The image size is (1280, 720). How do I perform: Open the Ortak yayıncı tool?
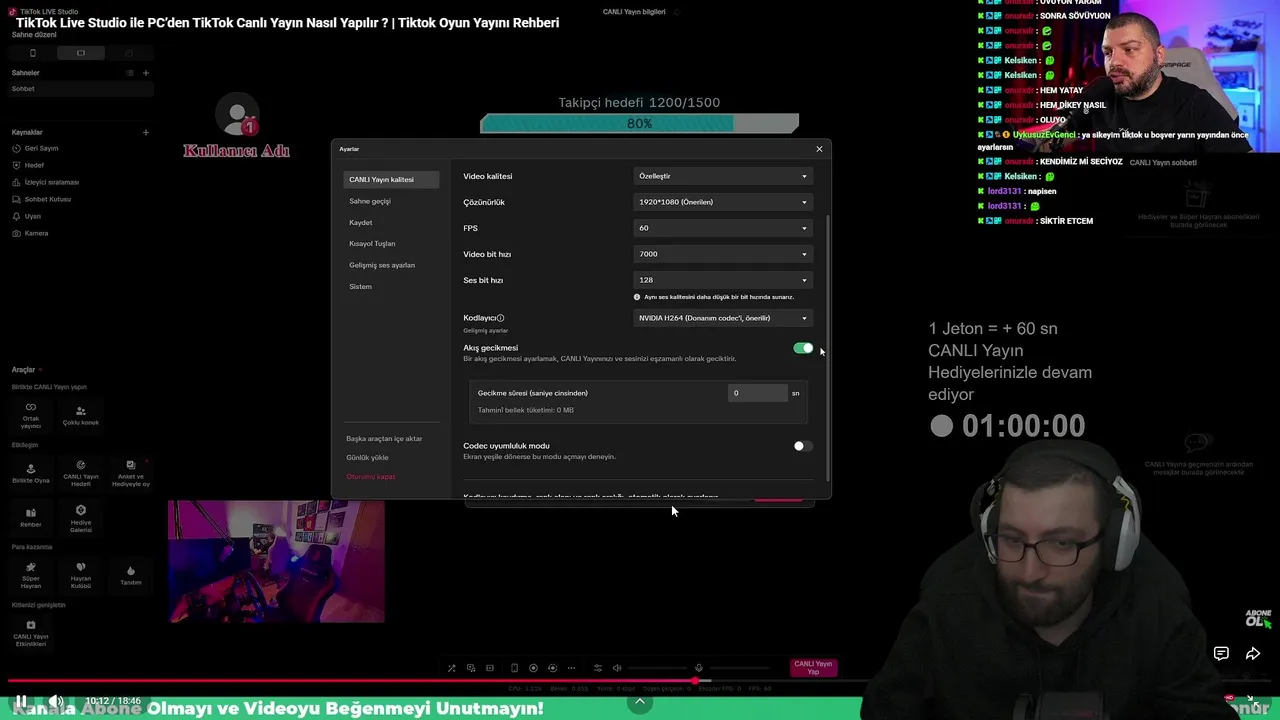pos(31,414)
